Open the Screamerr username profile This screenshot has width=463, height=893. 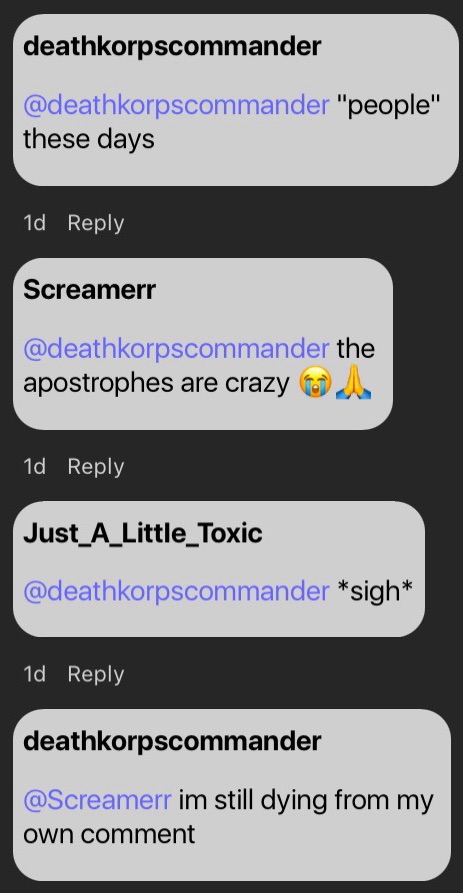click(x=89, y=290)
